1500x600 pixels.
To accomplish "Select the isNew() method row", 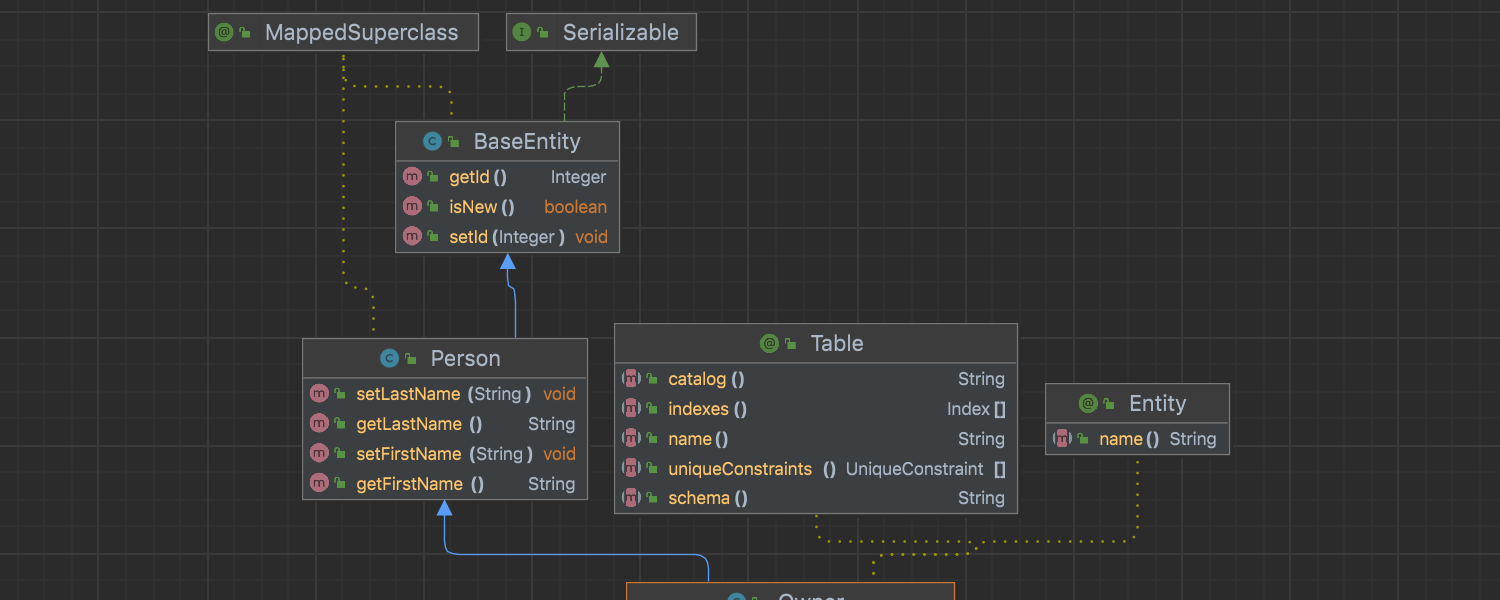I will pos(482,207).
